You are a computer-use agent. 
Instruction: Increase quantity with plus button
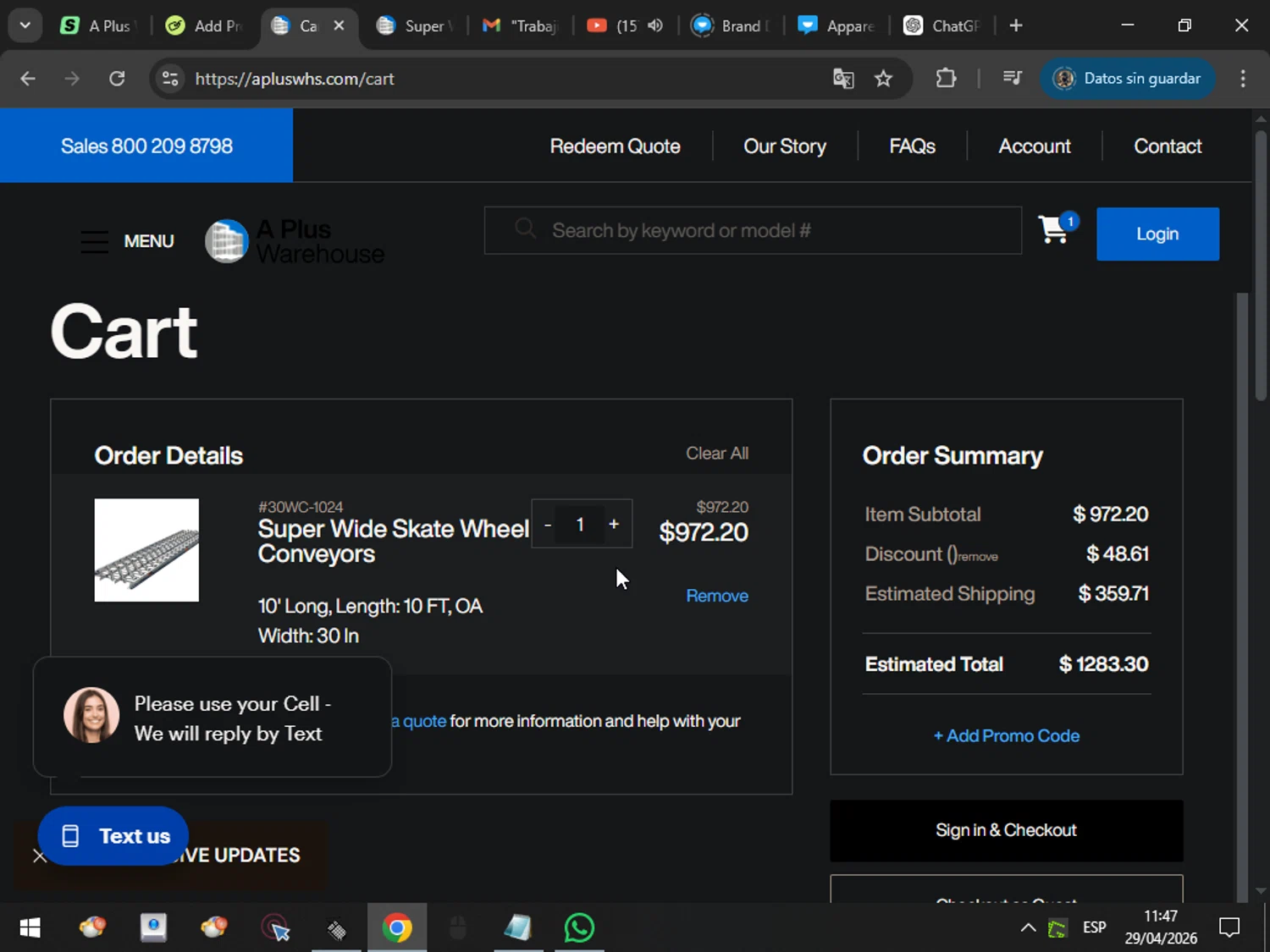614,525
